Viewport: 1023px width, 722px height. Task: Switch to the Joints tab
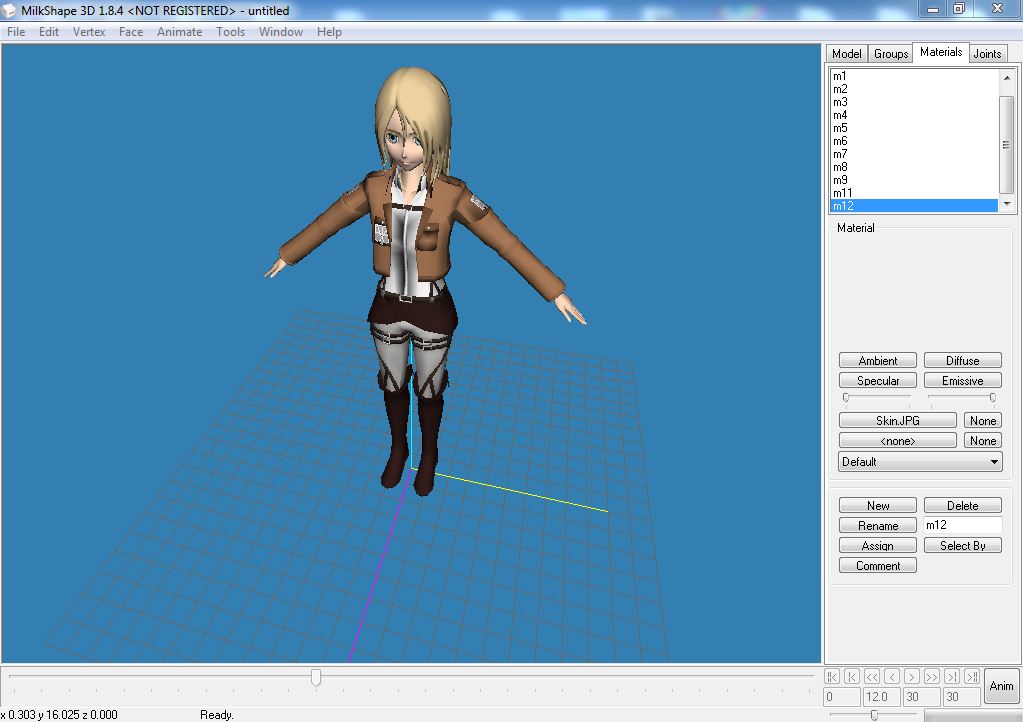point(987,54)
